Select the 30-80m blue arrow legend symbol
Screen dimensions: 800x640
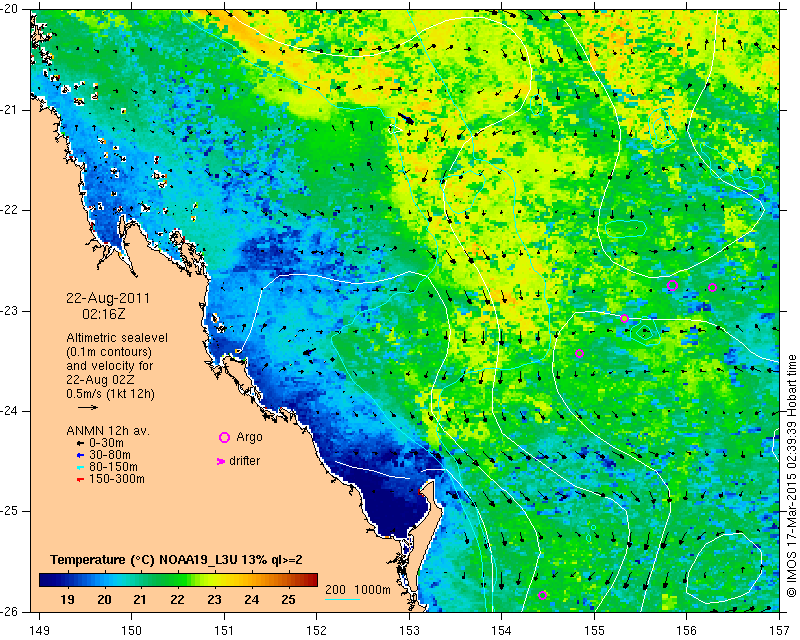[x=80, y=455]
